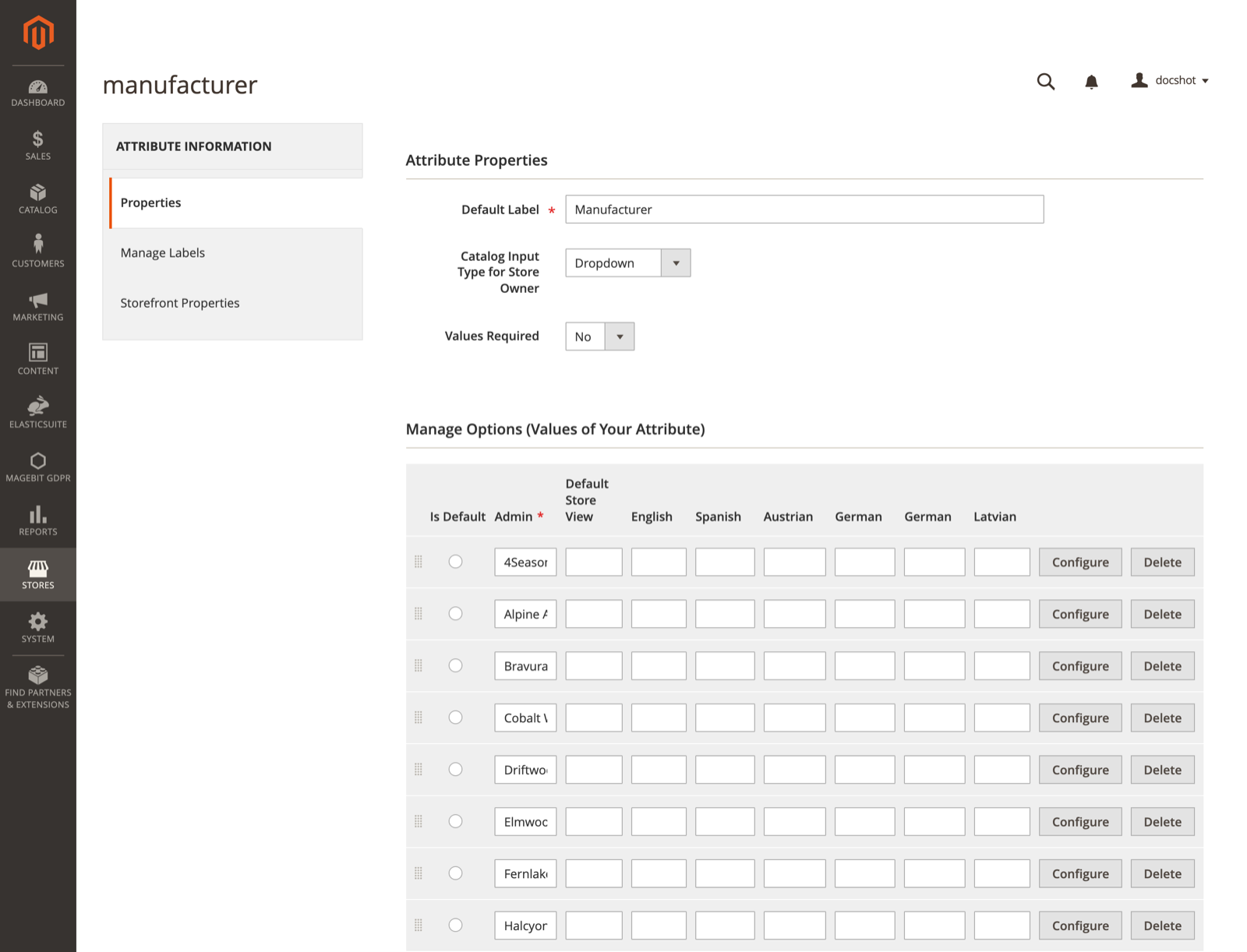
Task: Click Configure for the Fernlak option
Action: tap(1080, 873)
